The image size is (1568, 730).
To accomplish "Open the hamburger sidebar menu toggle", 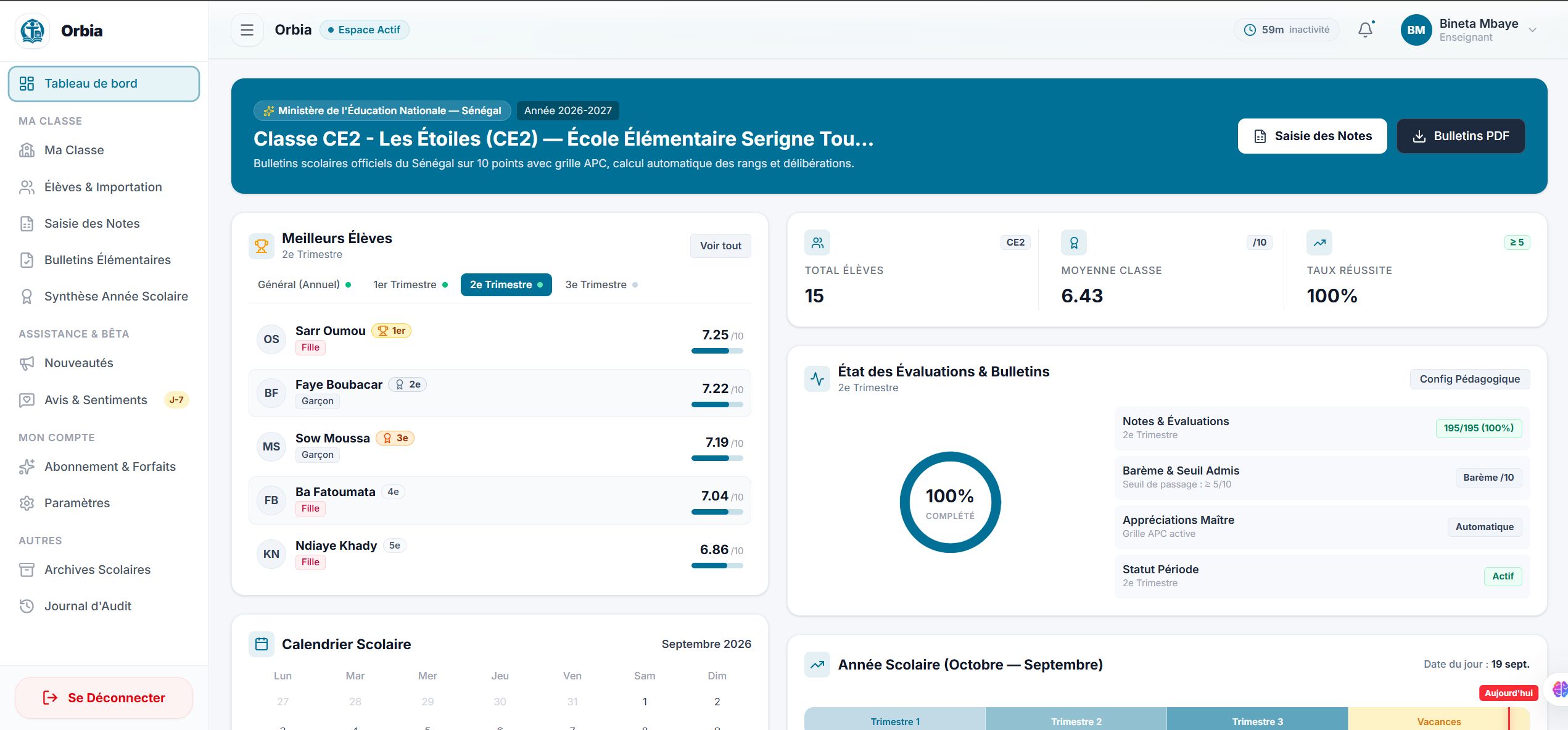I will point(247,30).
